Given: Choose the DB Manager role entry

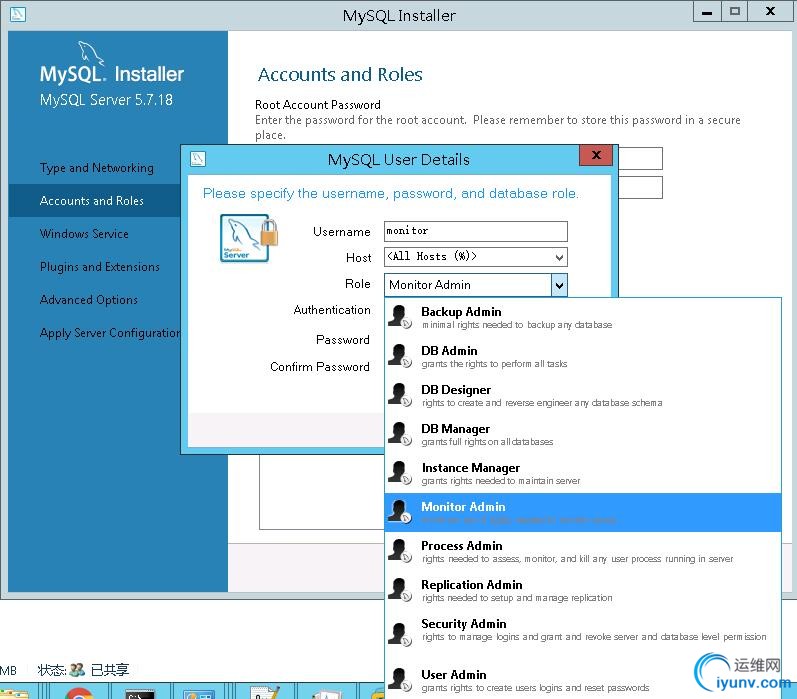Looking at the screenshot, I should click(x=583, y=434).
